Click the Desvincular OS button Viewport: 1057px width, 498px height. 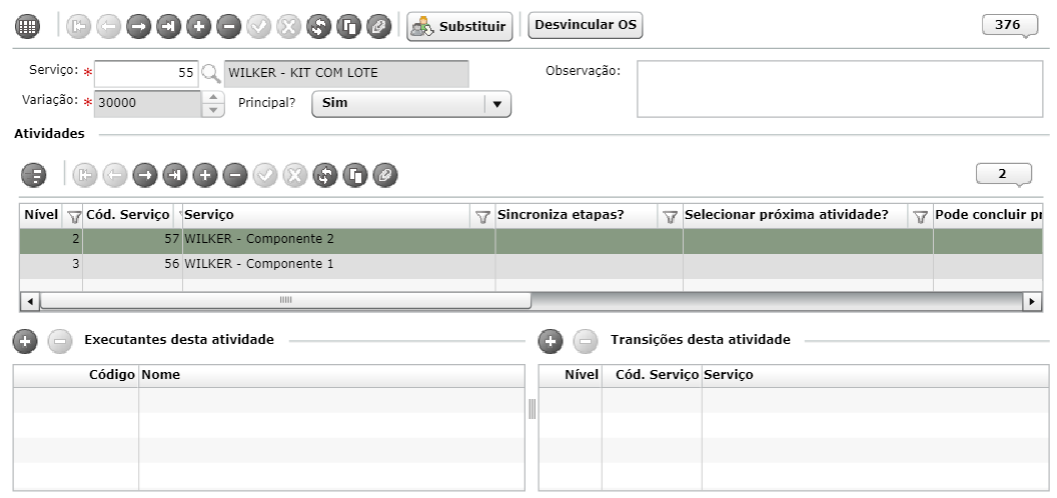(585, 26)
